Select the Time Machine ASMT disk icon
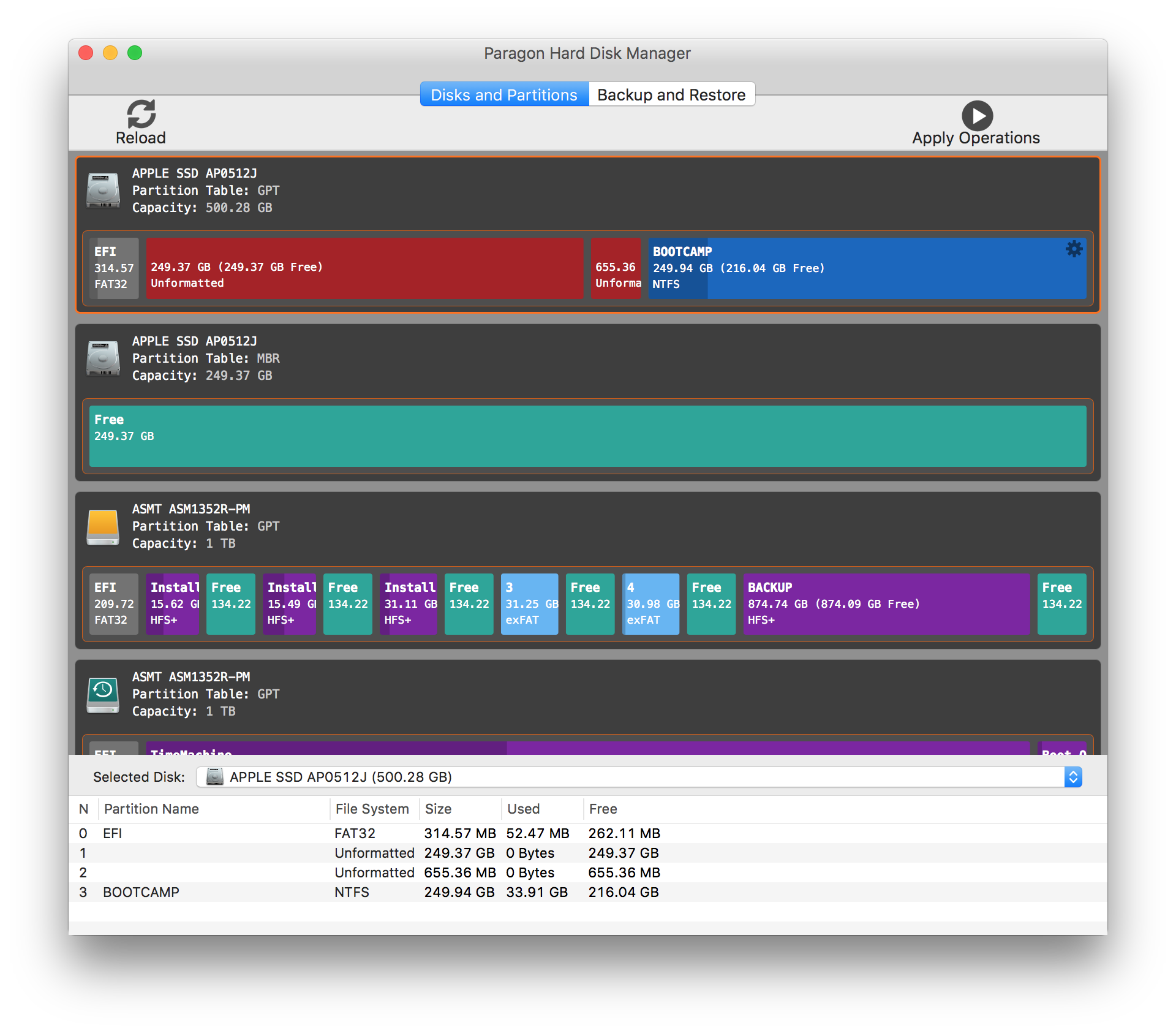 pyautogui.click(x=103, y=694)
